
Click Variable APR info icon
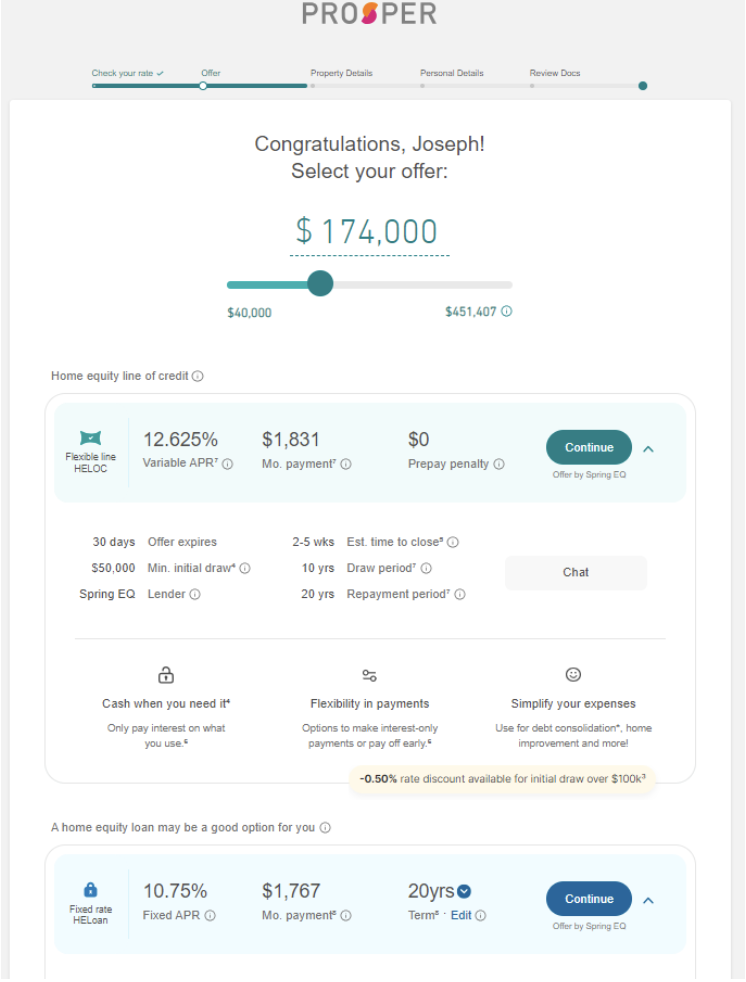(227, 464)
